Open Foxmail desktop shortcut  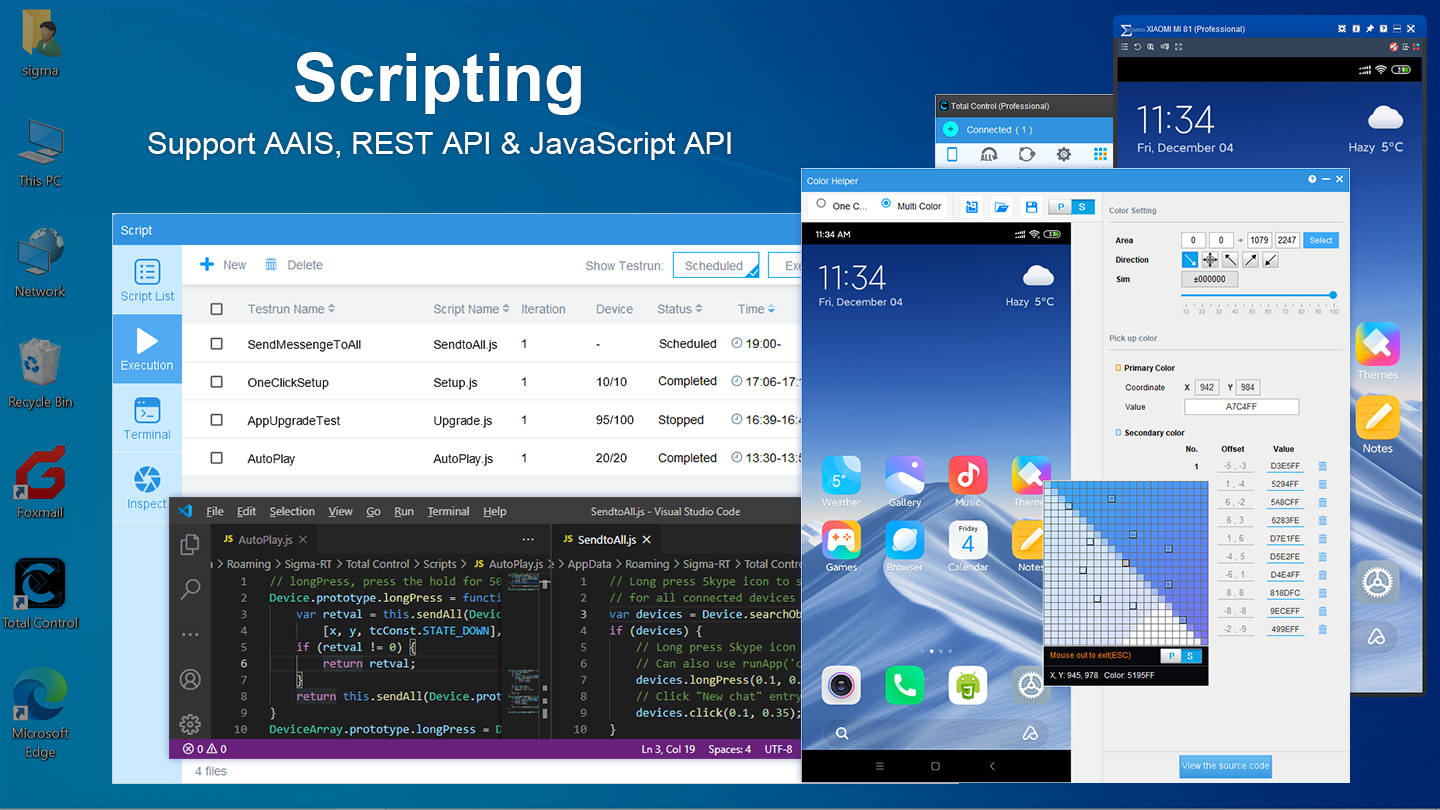pos(41,483)
